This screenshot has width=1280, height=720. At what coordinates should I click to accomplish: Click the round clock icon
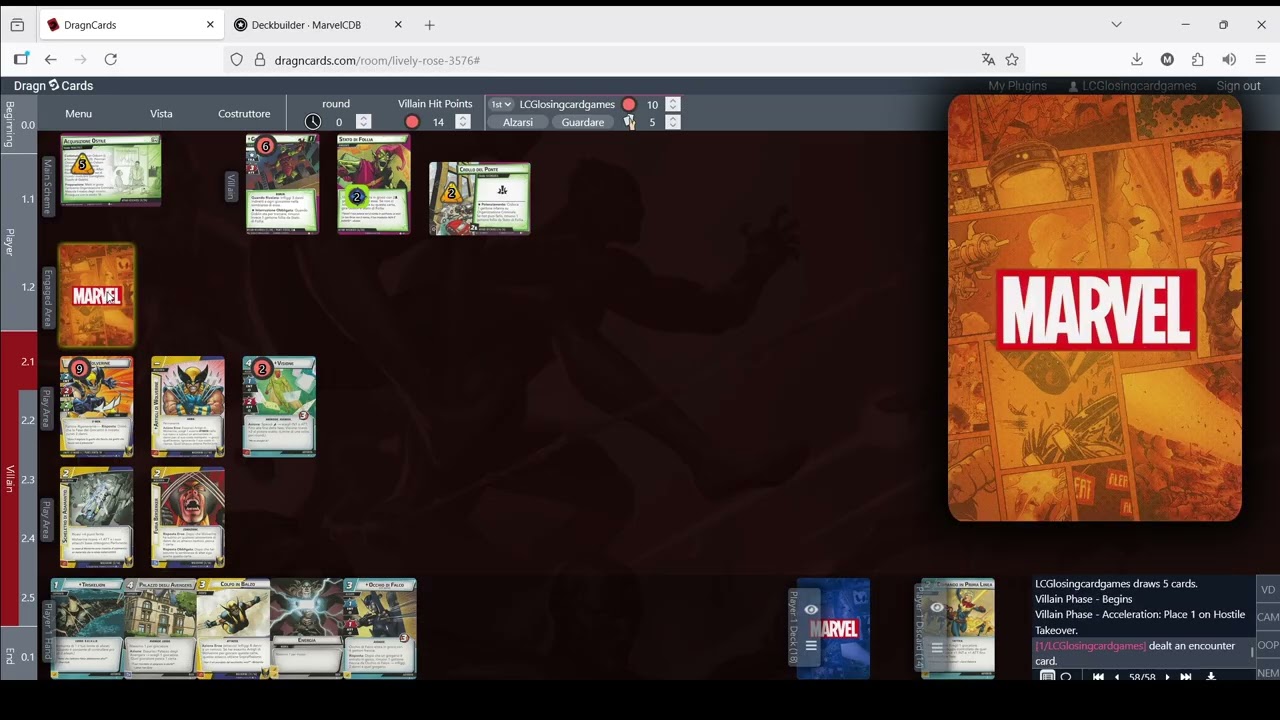click(313, 122)
